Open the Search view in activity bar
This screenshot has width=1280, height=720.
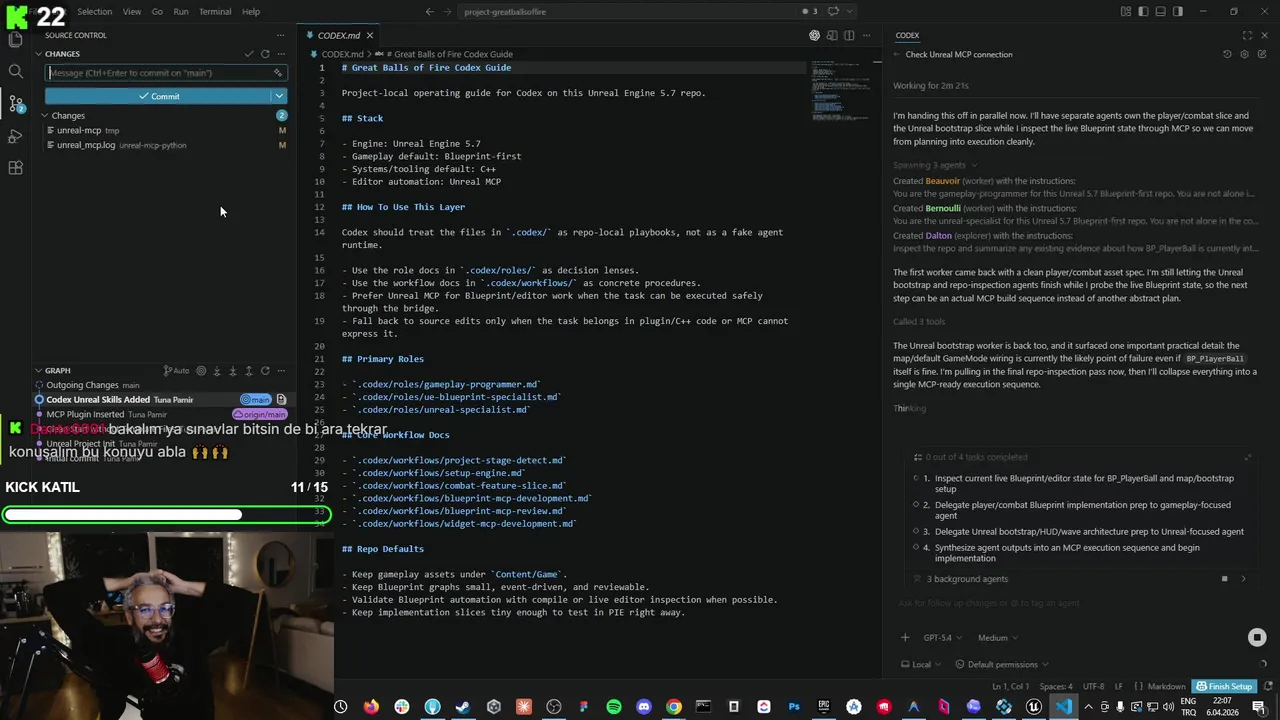click(15, 71)
